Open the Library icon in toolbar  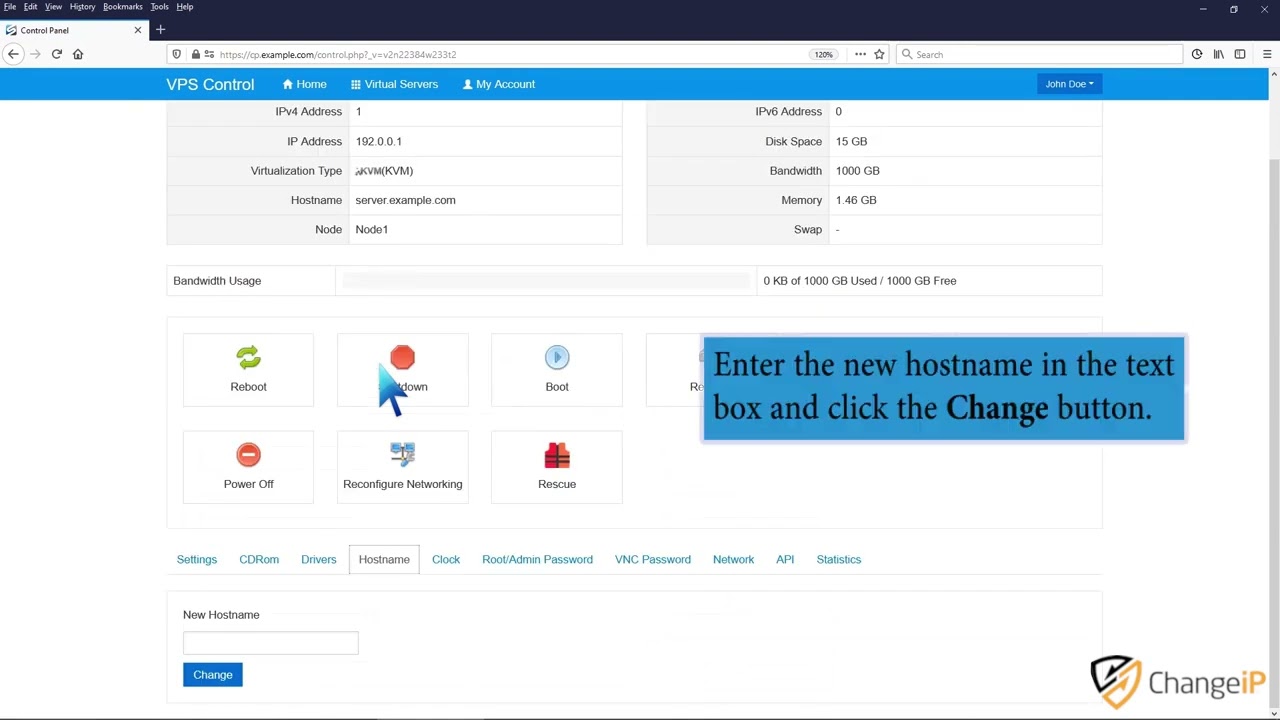pyautogui.click(x=1218, y=54)
